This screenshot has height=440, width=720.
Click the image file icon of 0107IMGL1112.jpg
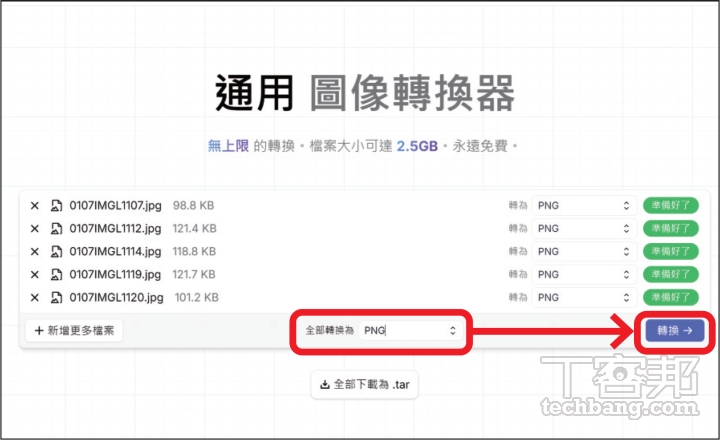pyautogui.click(x=56, y=229)
